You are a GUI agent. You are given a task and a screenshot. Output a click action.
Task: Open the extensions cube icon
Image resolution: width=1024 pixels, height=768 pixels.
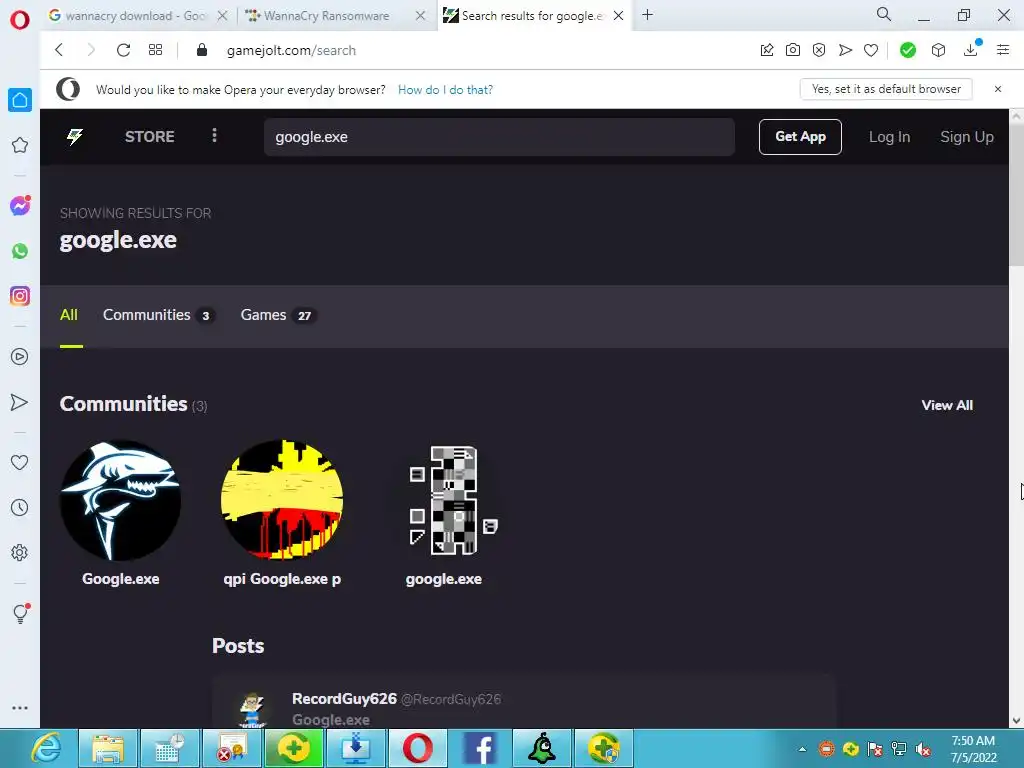pyautogui.click(x=938, y=50)
